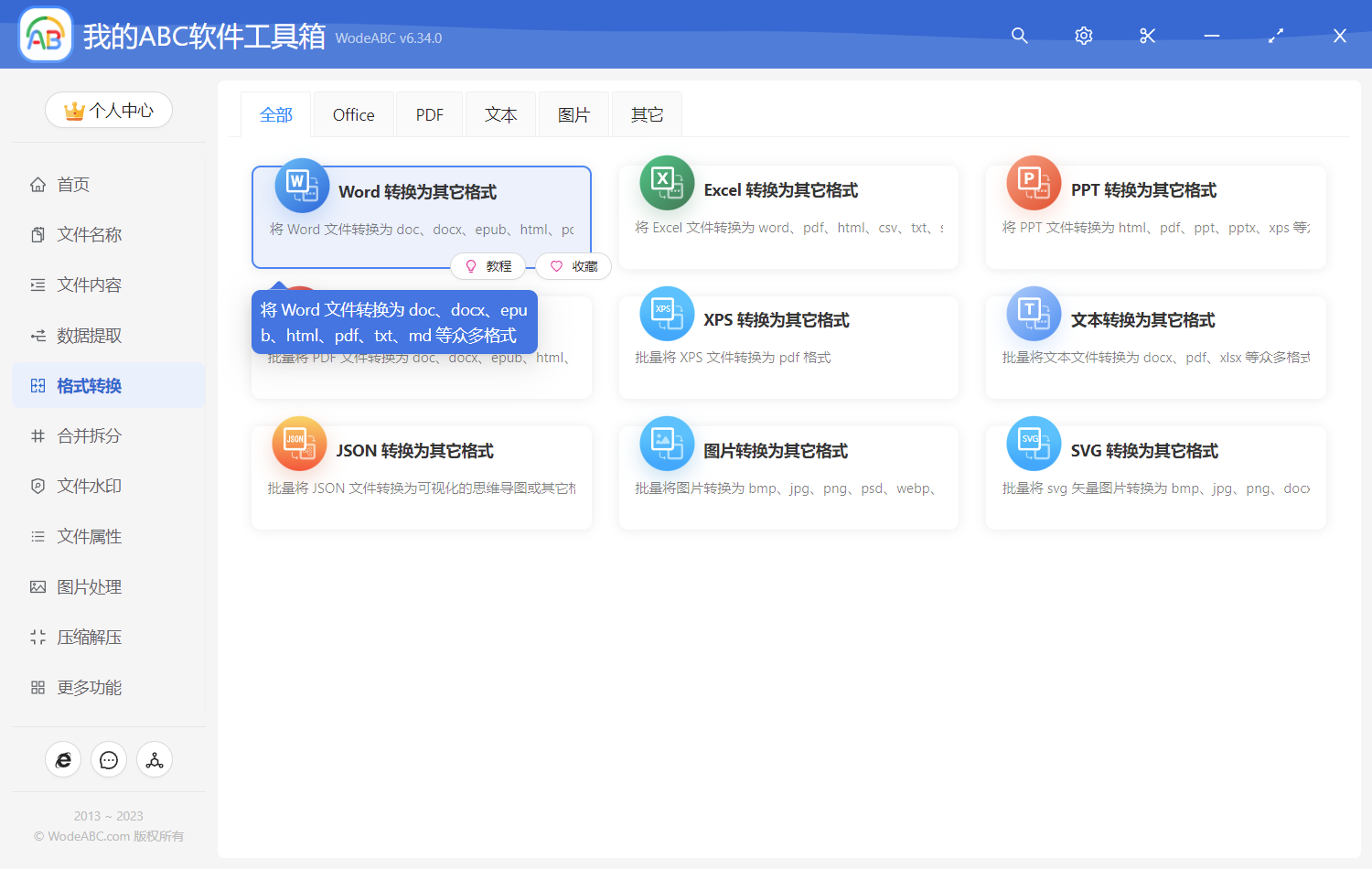Viewport: 1372px width, 869px height.
Task: Open the XPS 转换 tool icon
Action: point(667,313)
